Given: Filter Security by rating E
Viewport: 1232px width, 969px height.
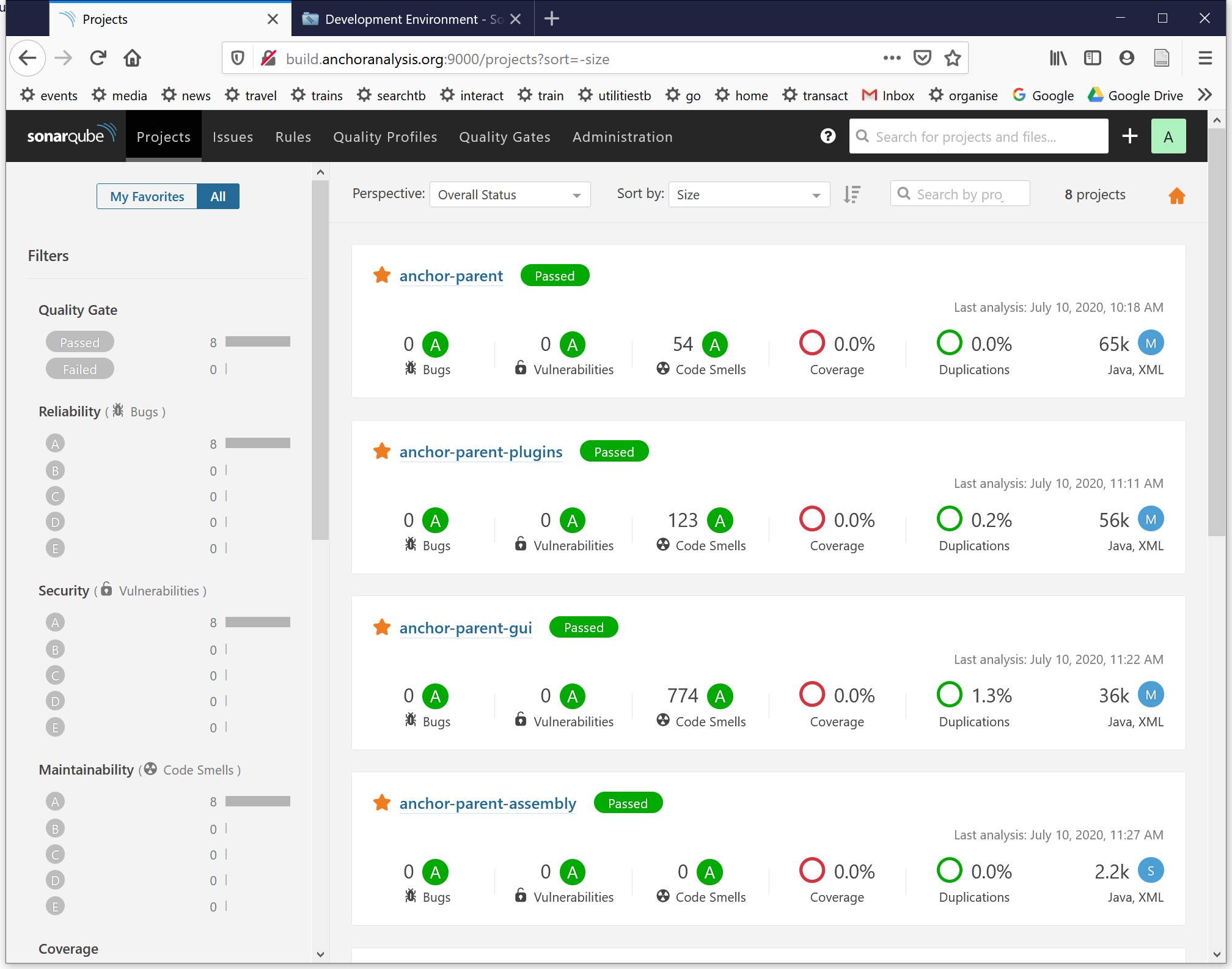Looking at the screenshot, I should pyautogui.click(x=55, y=727).
